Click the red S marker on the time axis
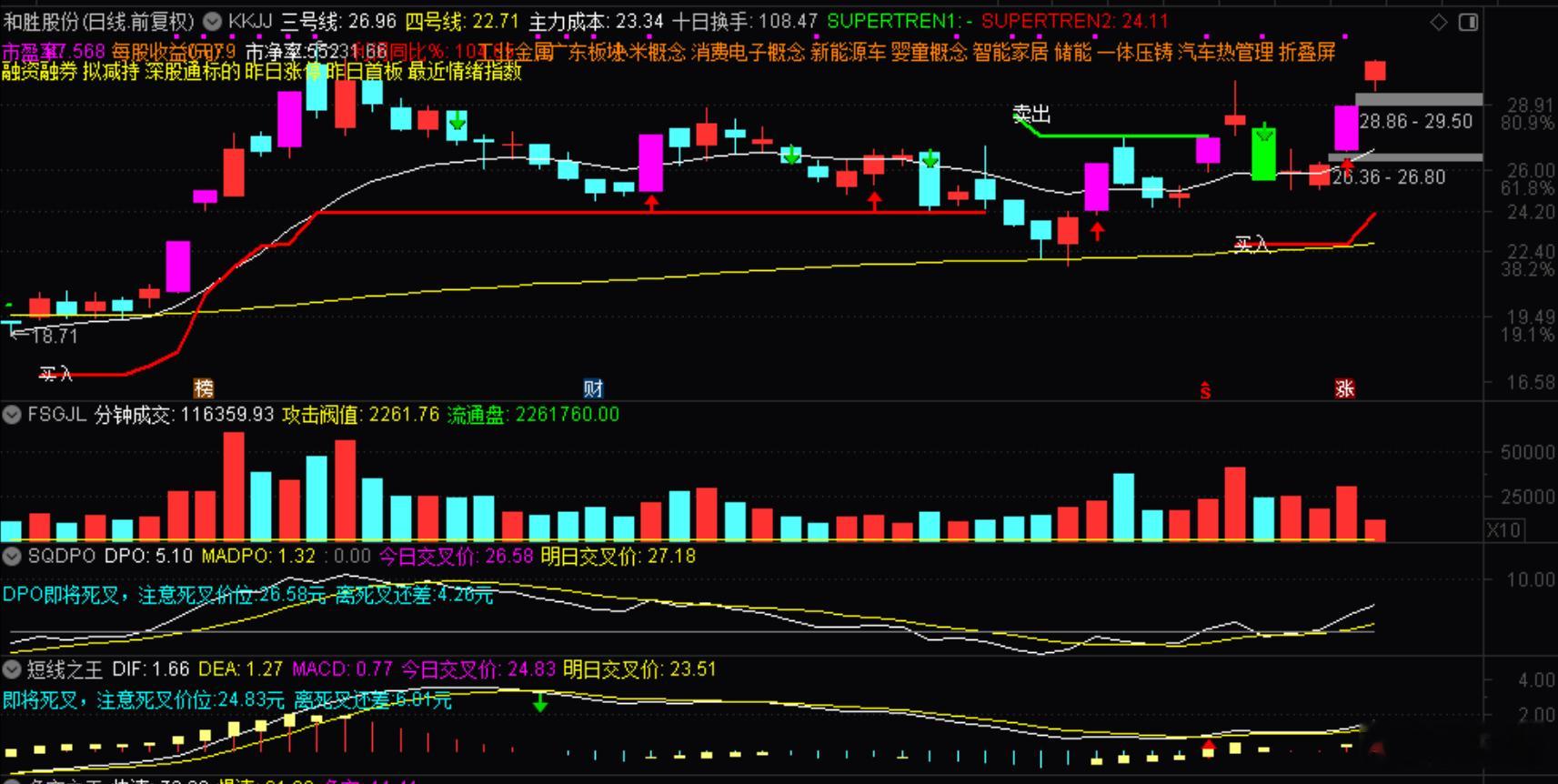Image resolution: width=1558 pixels, height=784 pixels. (1205, 390)
